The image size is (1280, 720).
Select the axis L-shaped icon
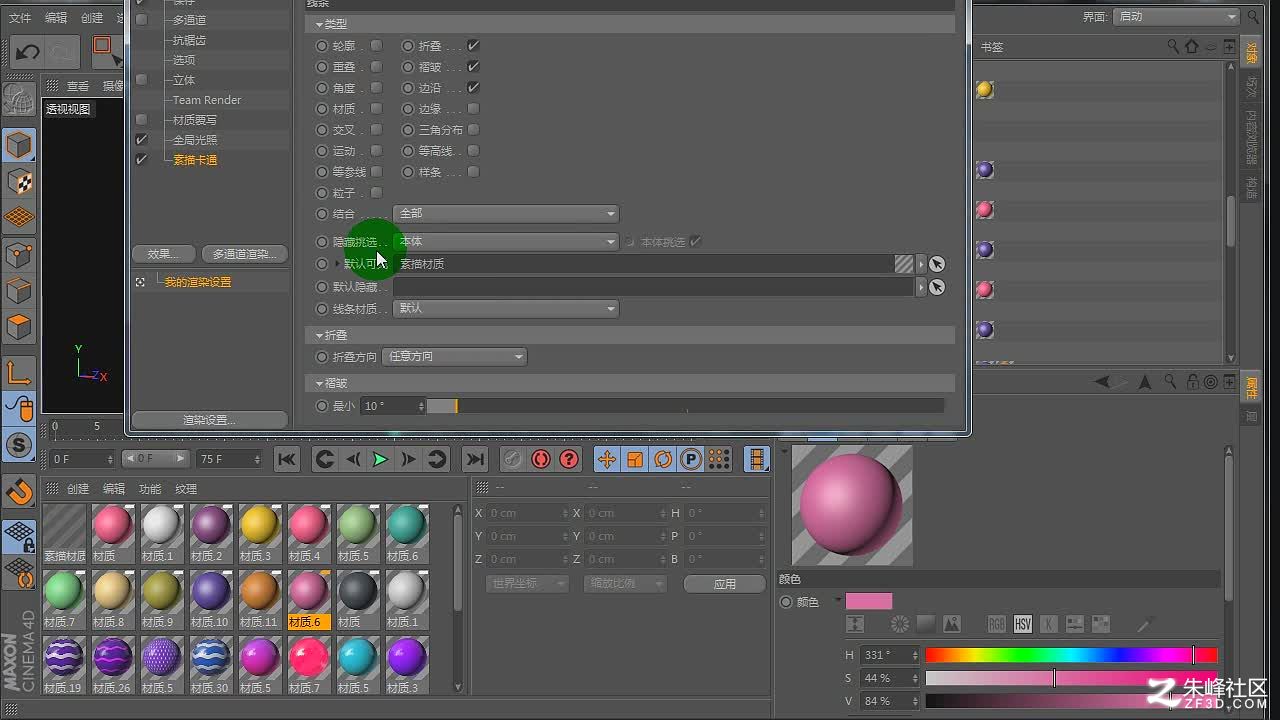point(19,373)
